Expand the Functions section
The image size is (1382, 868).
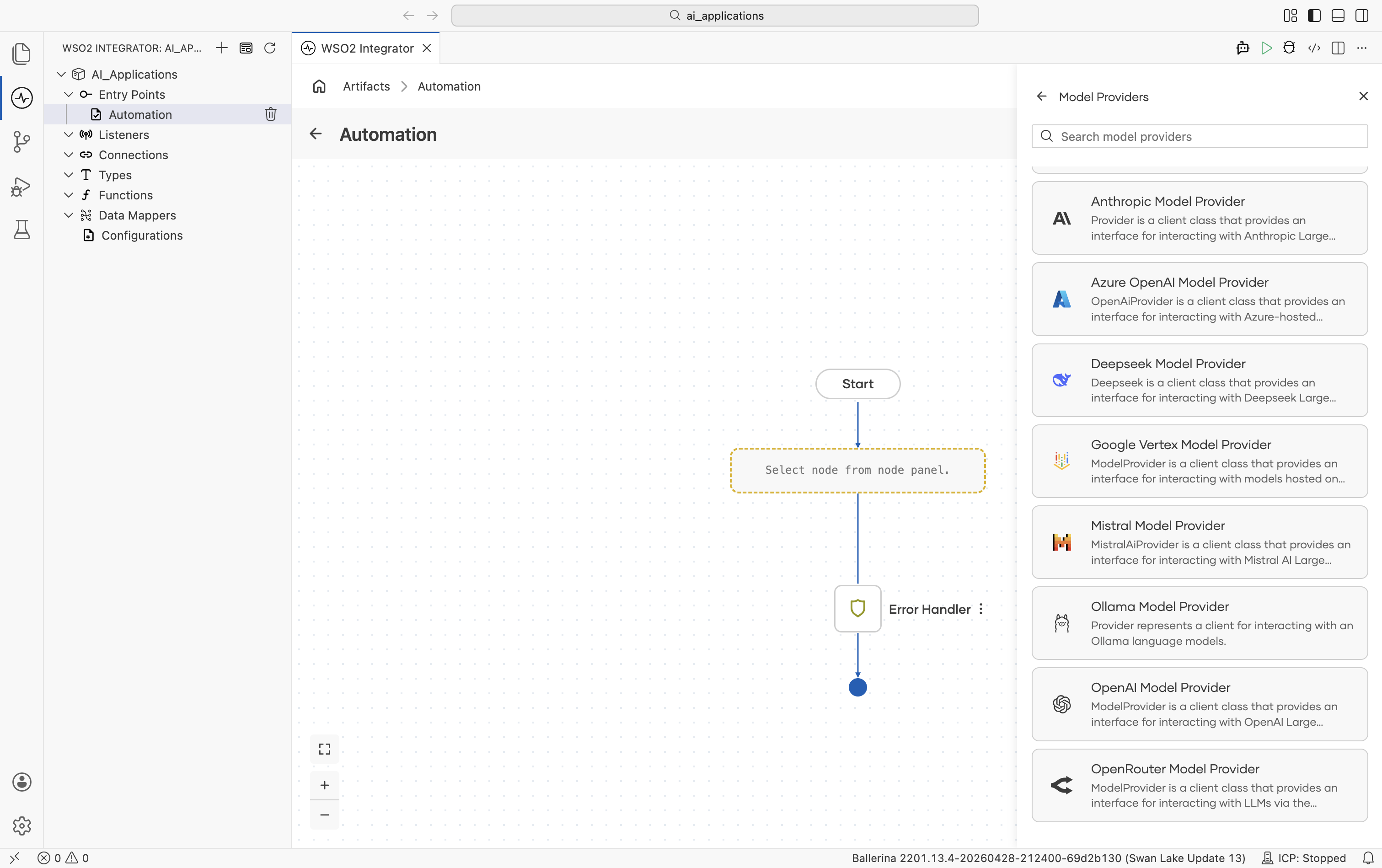click(68, 195)
